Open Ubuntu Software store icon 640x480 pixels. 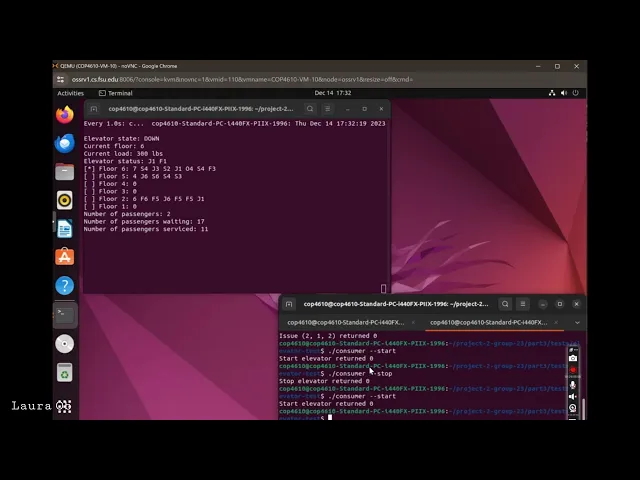(x=64, y=257)
